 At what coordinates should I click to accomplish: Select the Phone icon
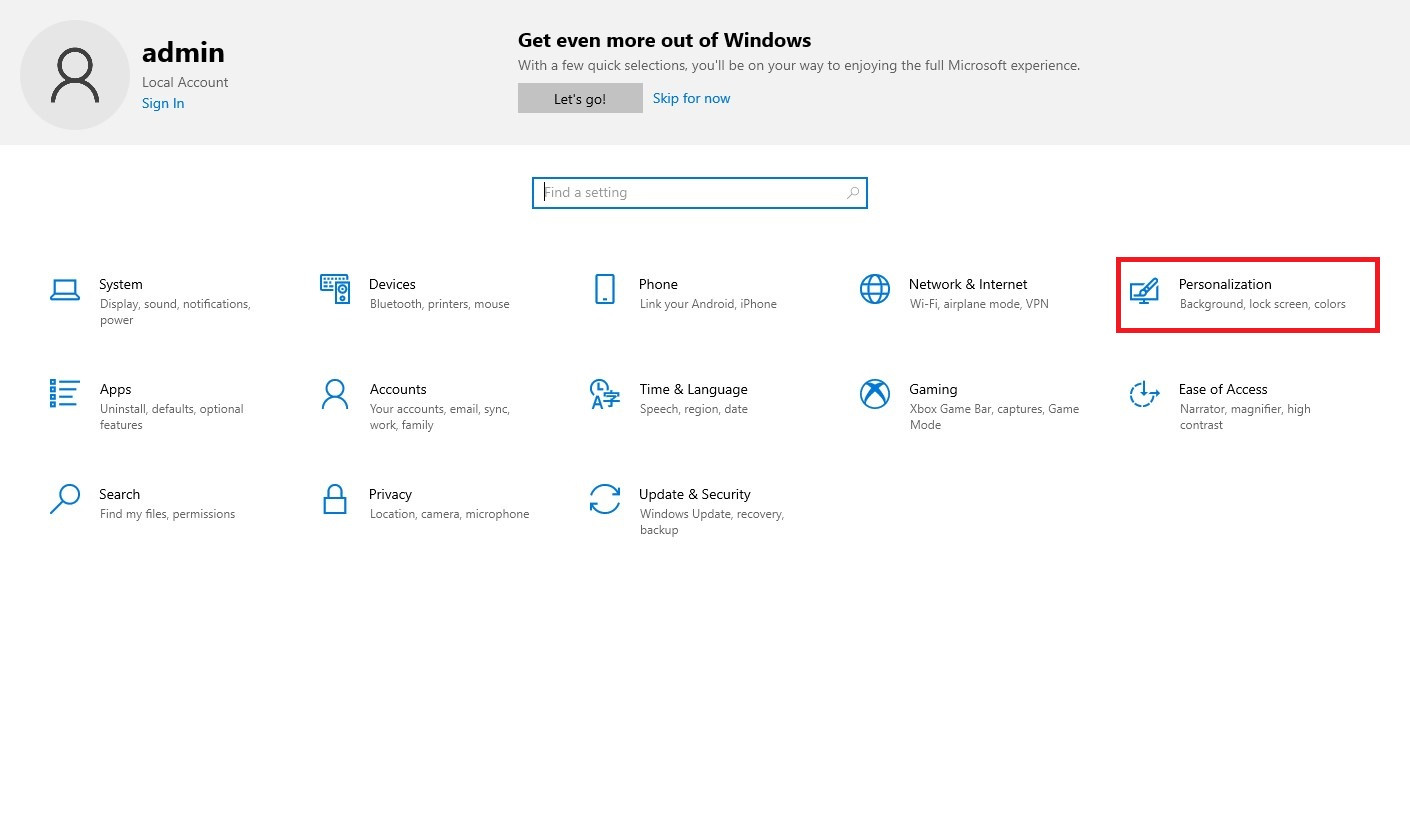(x=605, y=289)
